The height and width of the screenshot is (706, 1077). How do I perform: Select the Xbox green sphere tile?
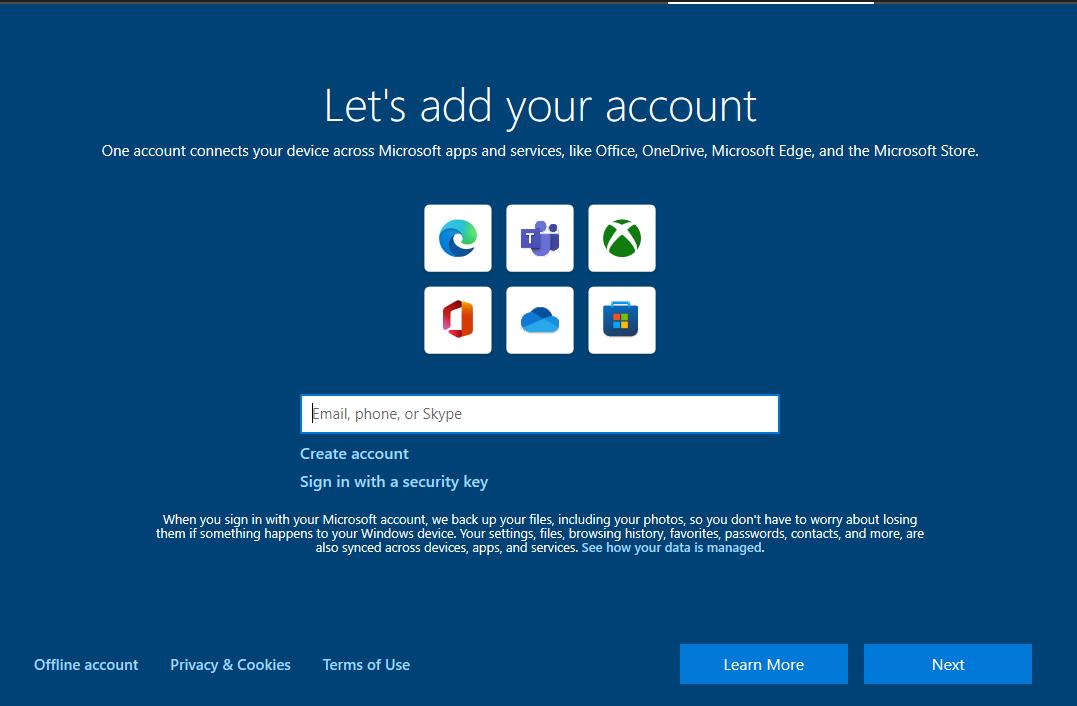[x=621, y=238]
